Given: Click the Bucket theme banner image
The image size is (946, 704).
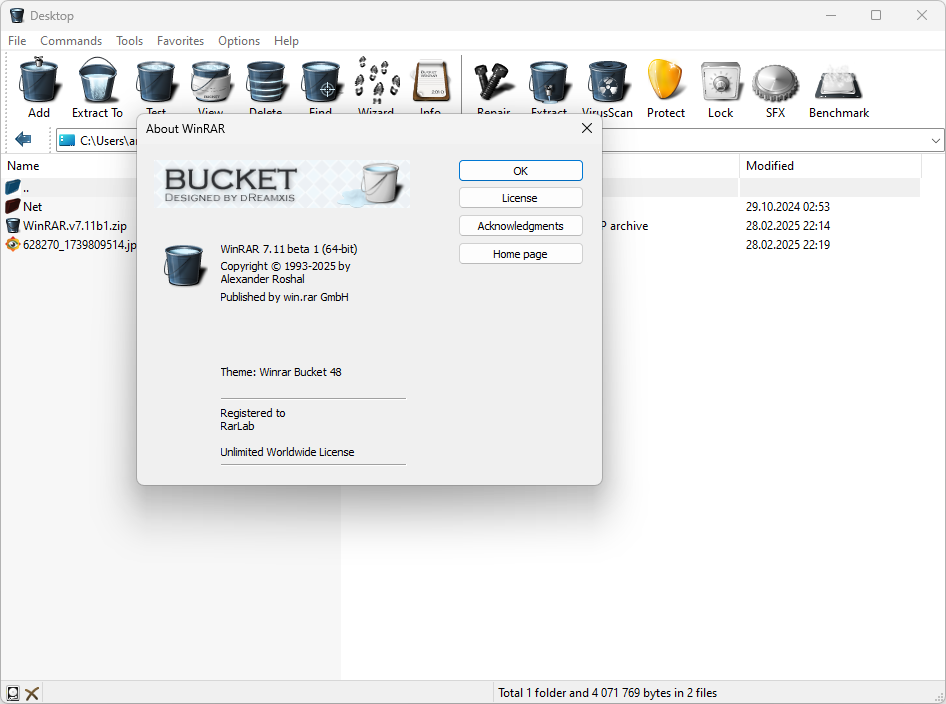Looking at the screenshot, I should (282, 184).
